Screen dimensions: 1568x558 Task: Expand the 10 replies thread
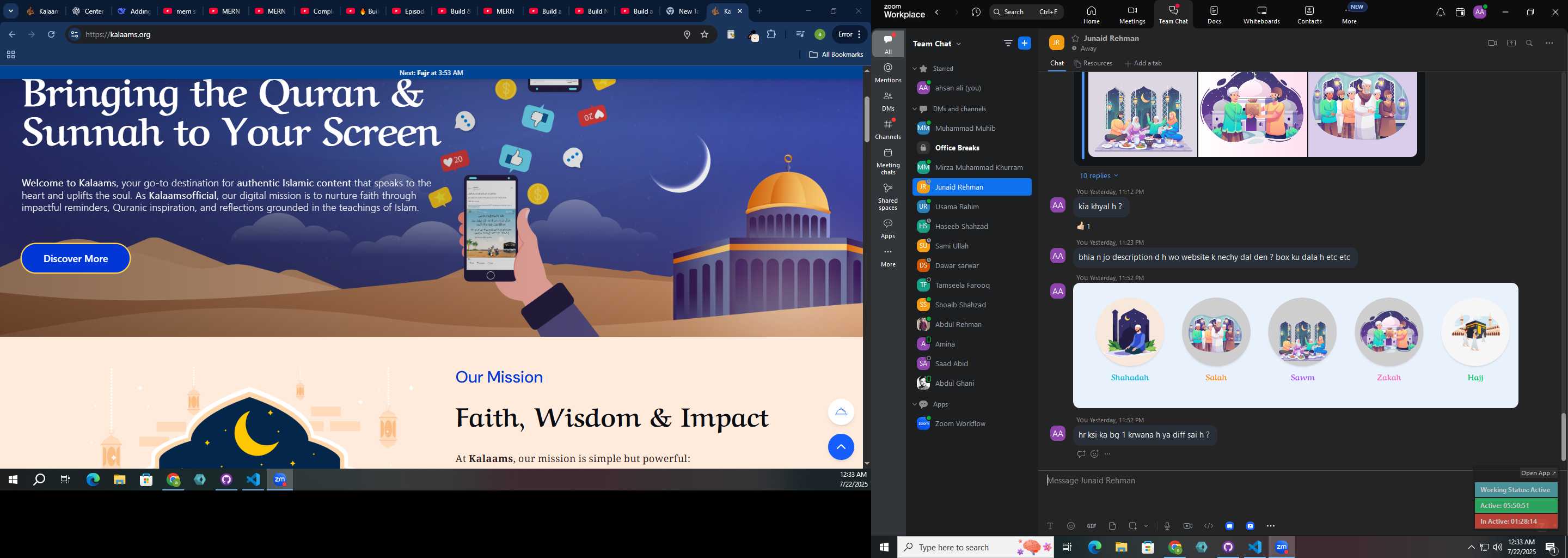point(1099,175)
